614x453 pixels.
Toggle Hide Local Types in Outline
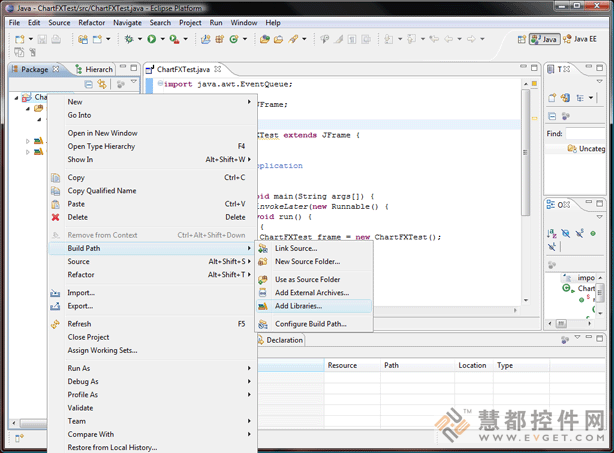tap(552, 247)
